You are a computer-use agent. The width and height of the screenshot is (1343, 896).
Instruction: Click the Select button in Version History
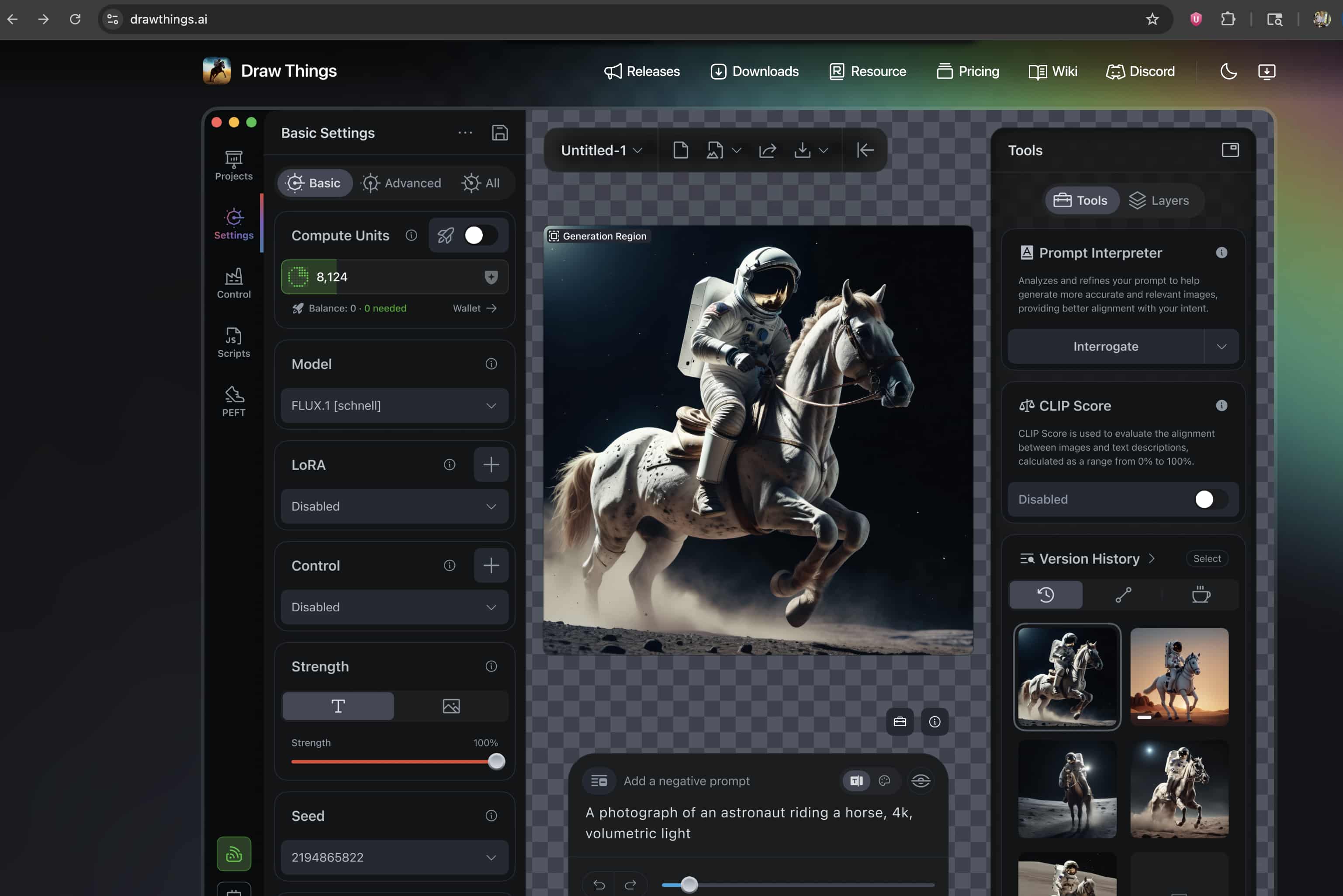(x=1206, y=558)
